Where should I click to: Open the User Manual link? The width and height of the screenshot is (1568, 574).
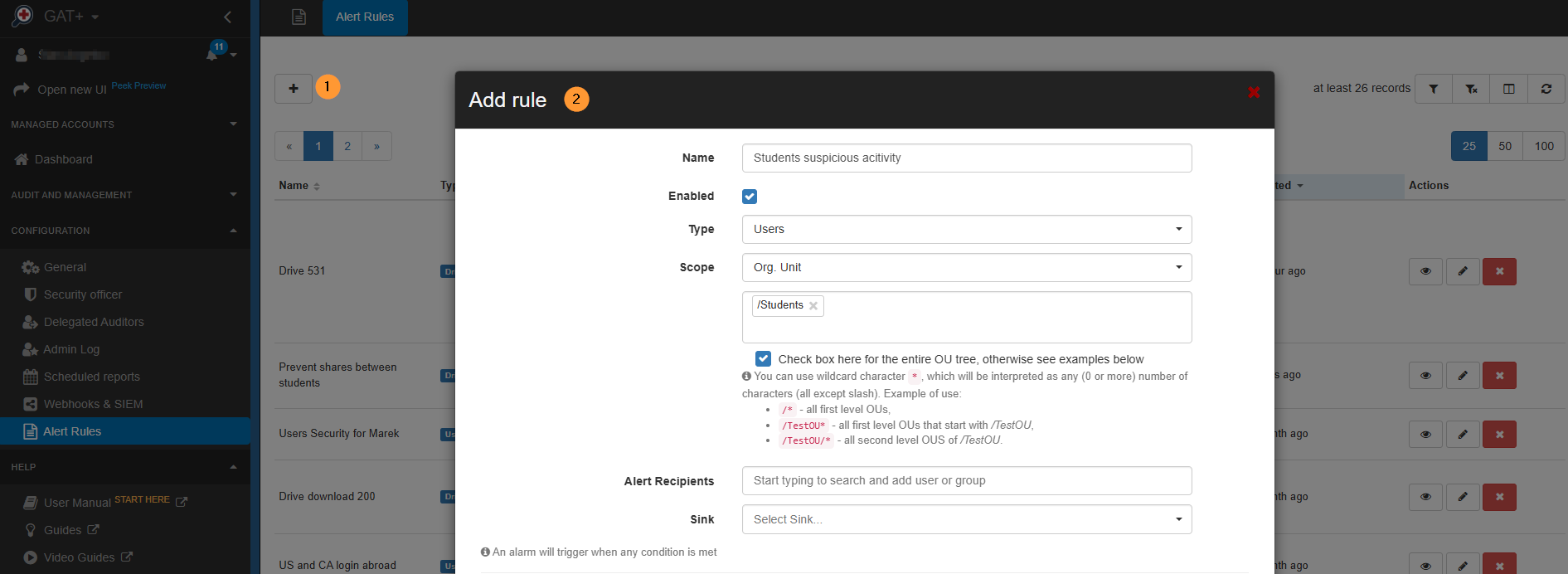tap(77, 503)
